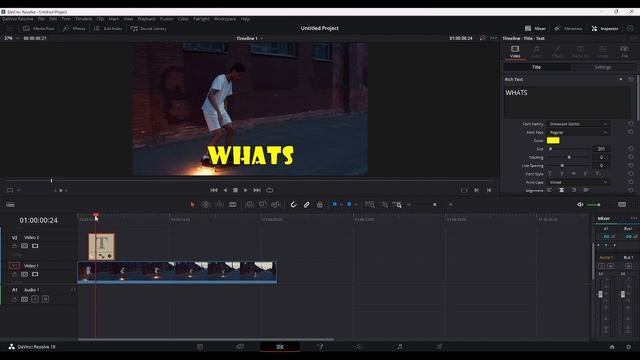Open the yellow text Color swatch
This screenshot has width=640, height=360.
click(x=553, y=140)
